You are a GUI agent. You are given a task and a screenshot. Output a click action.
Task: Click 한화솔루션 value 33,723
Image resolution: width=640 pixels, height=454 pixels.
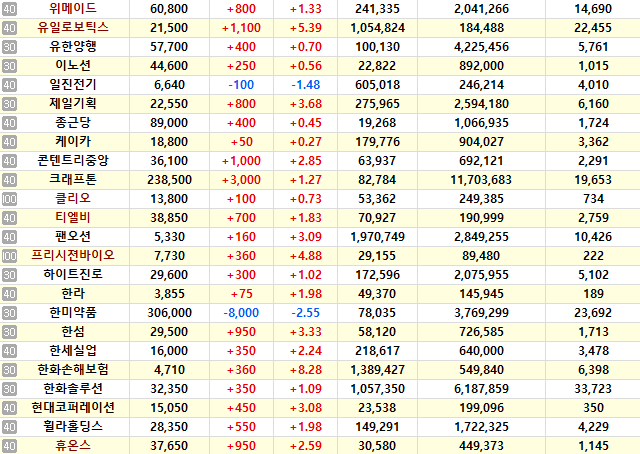593,389
